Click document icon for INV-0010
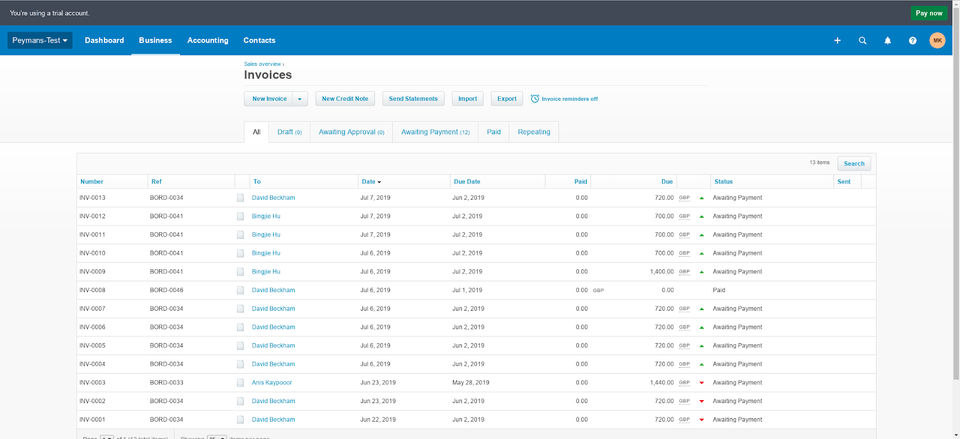Image resolution: width=960 pixels, height=439 pixels. coord(241,253)
